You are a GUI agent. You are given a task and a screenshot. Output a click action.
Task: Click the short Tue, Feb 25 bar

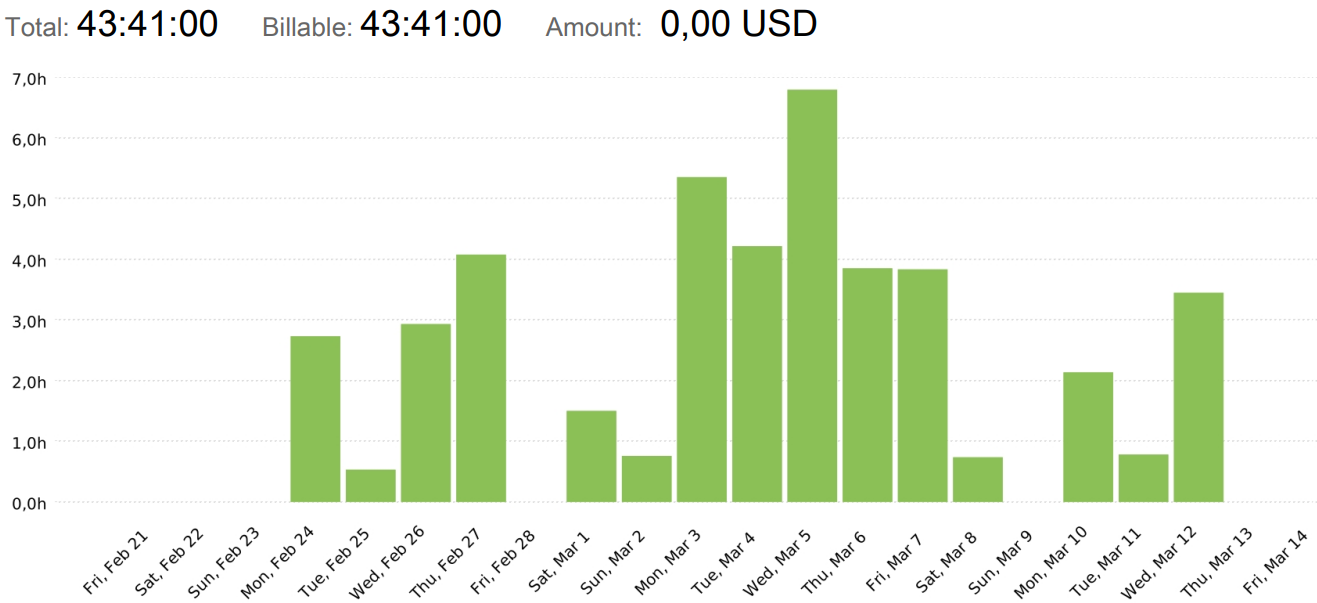[371, 486]
